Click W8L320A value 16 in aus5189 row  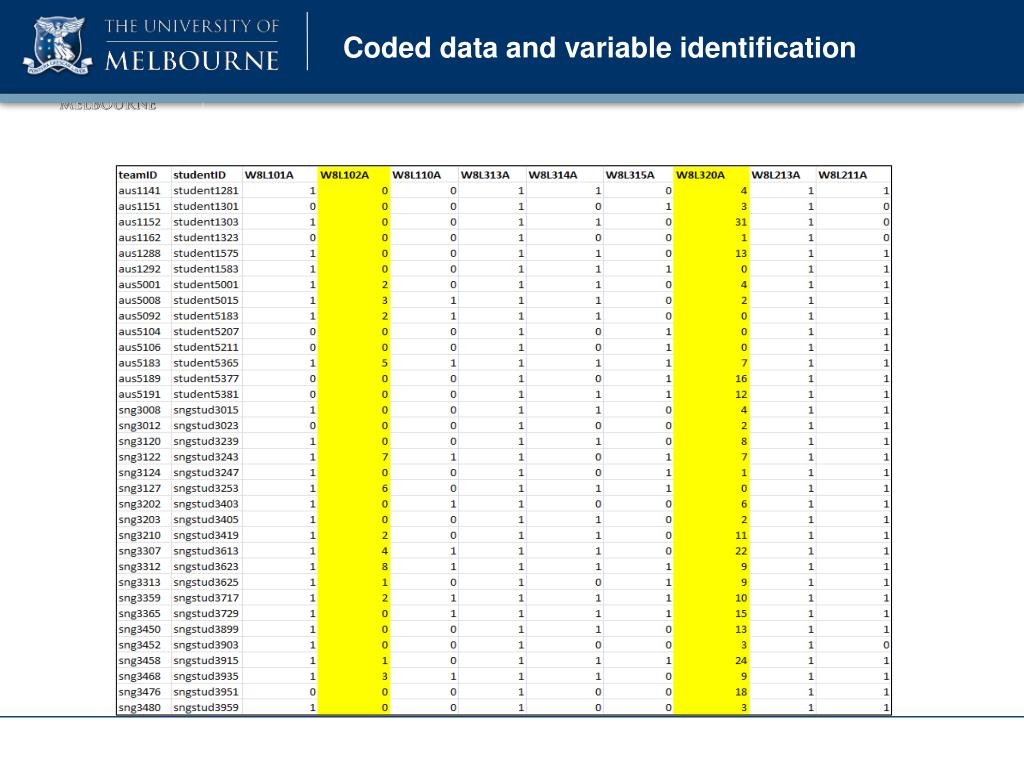point(741,379)
